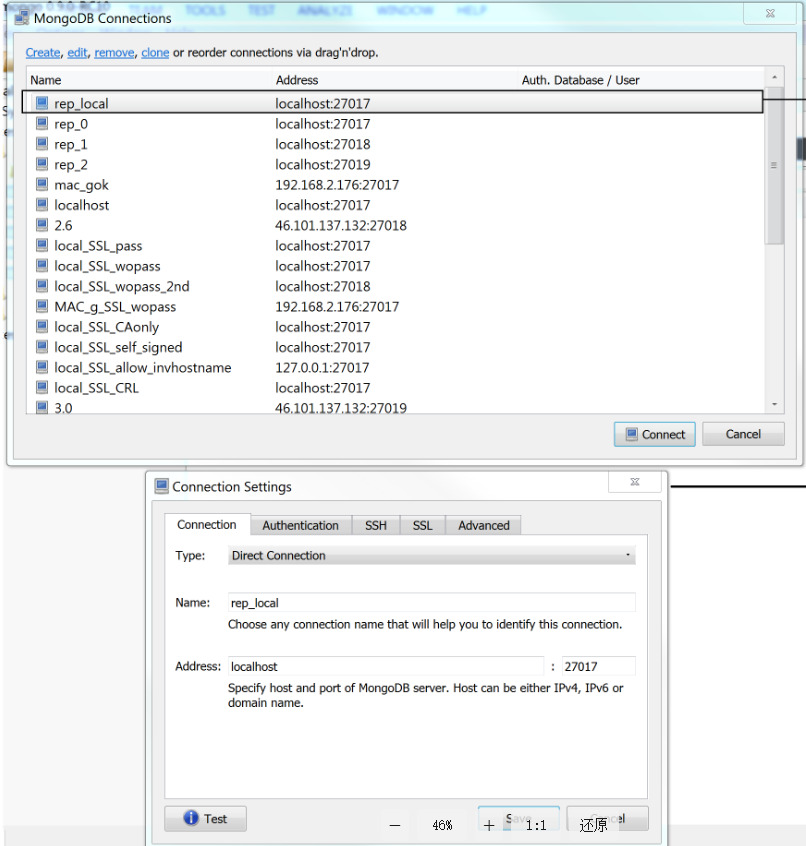Open the SSL tab

coord(422,526)
